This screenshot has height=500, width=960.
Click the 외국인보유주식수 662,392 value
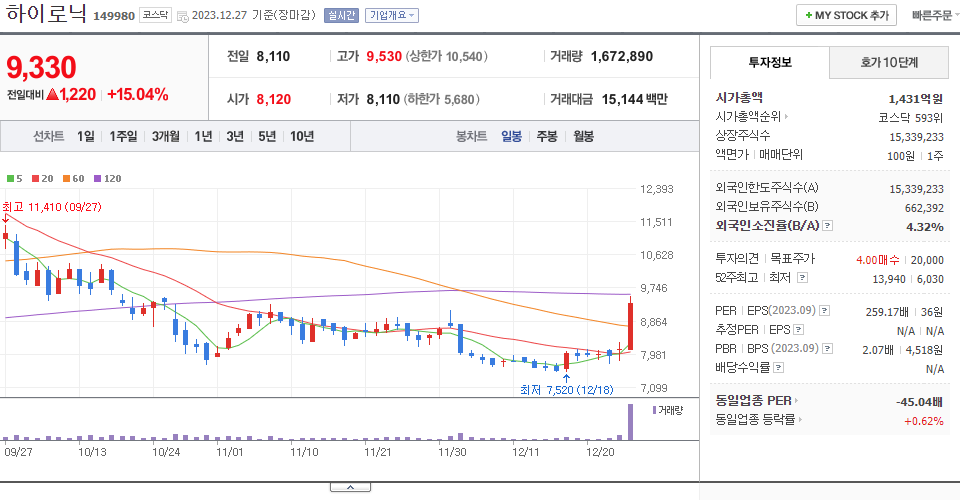click(x=924, y=208)
